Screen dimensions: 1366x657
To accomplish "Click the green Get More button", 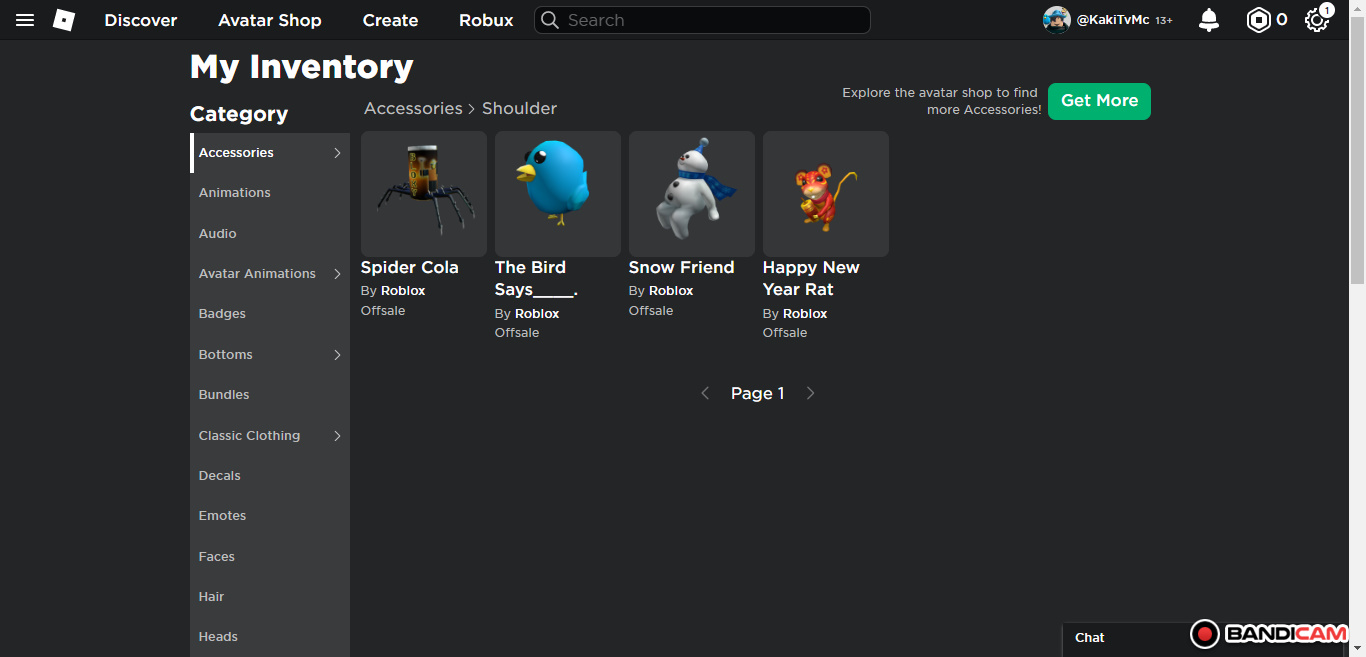I will point(1099,101).
